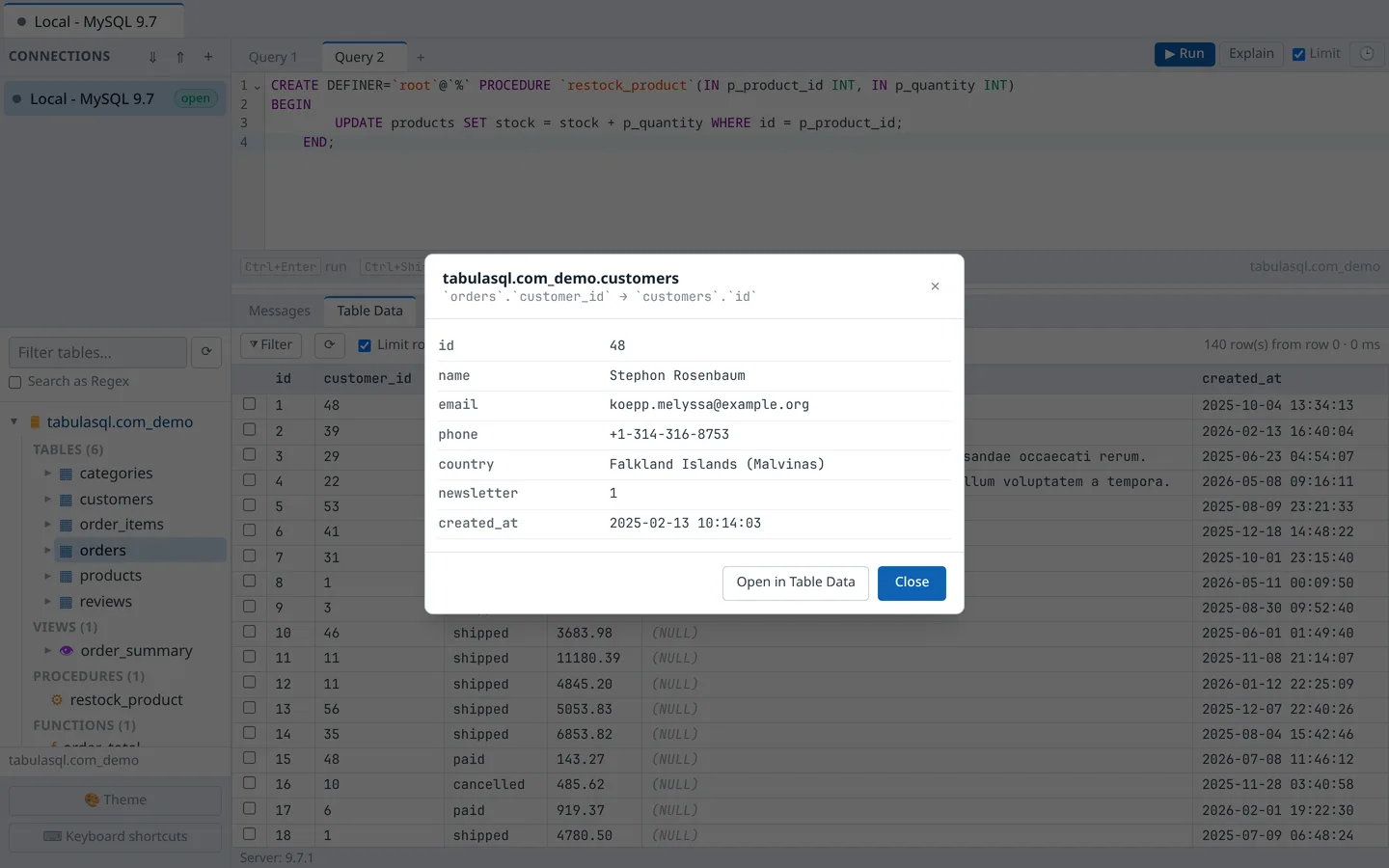The image size is (1389, 868).
Task: Open Keyboard shortcuts
Action: [115, 837]
